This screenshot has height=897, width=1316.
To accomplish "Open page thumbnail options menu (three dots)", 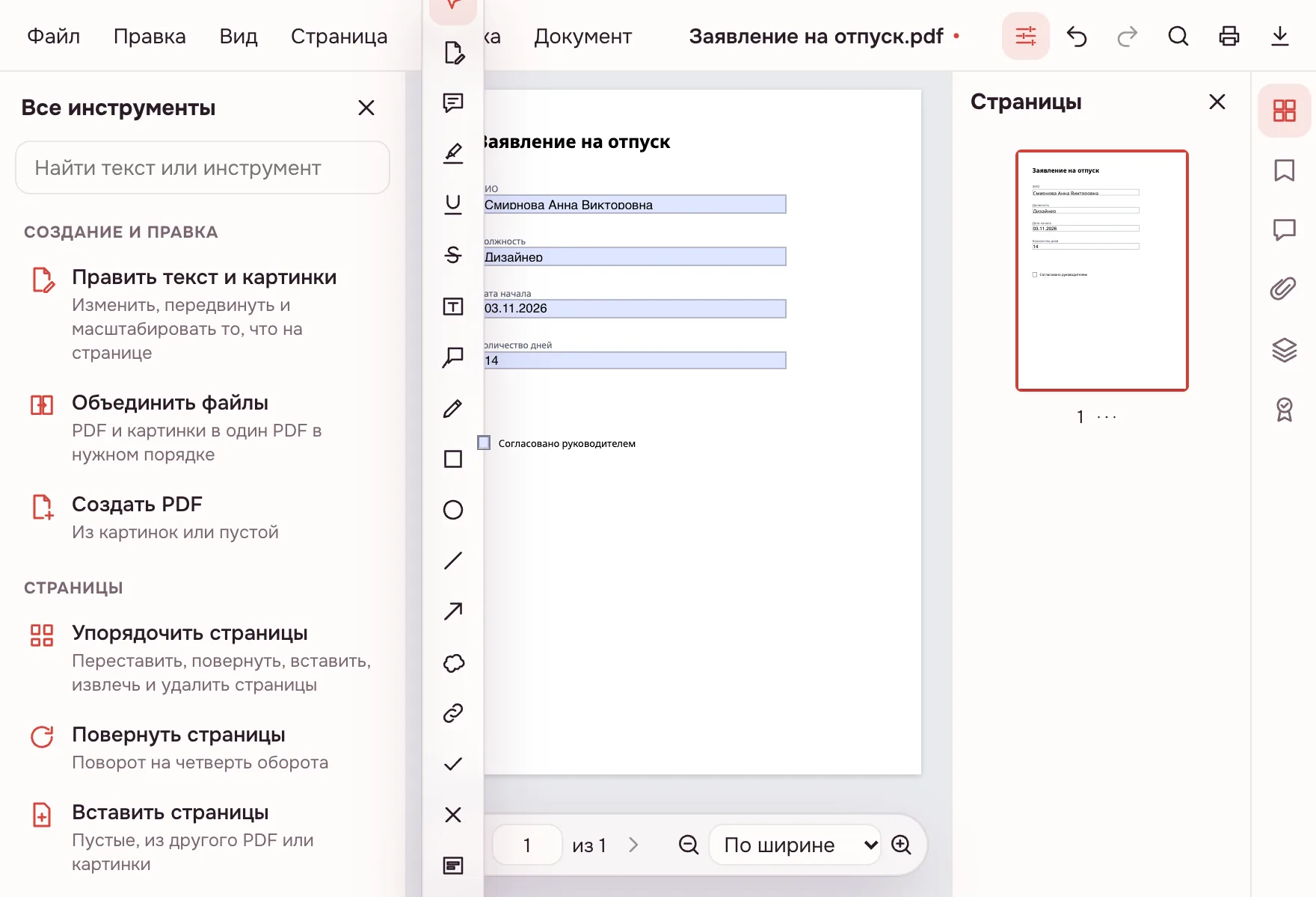I will tap(1107, 417).
